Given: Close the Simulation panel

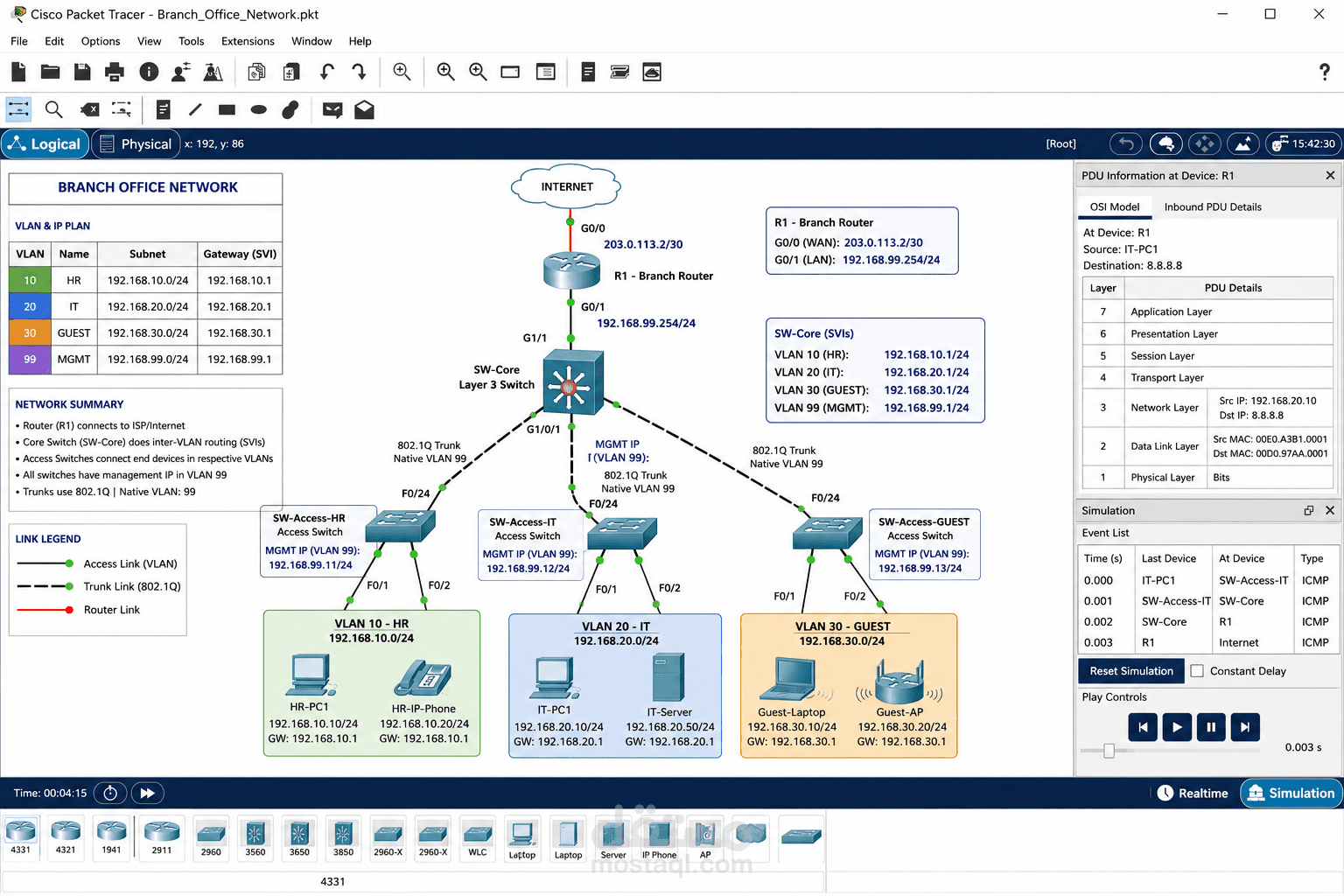Looking at the screenshot, I should pos(1330,510).
